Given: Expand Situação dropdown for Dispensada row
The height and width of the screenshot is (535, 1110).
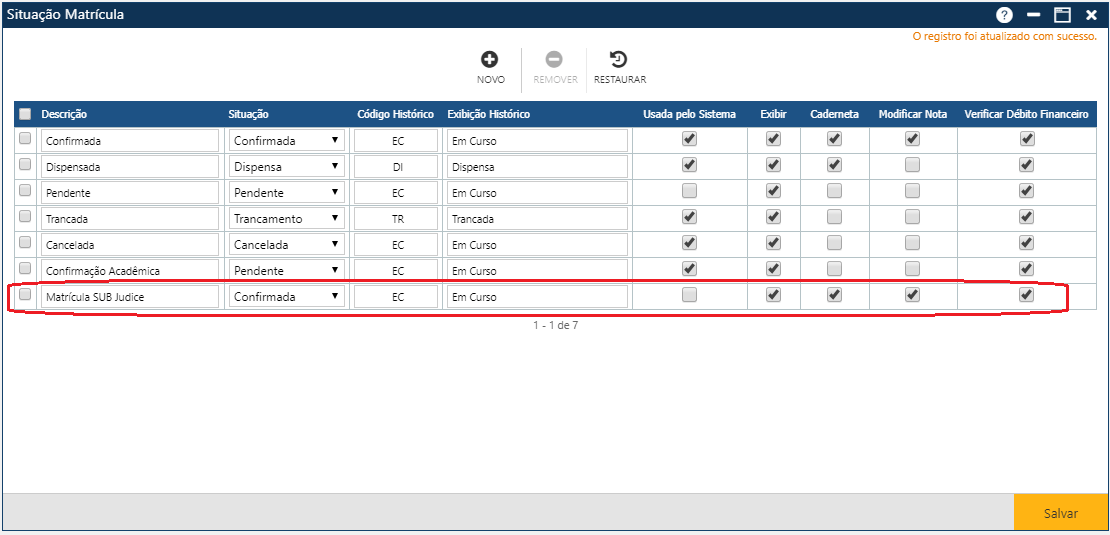Looking at the screenshot, I should [x=286, y=167].
